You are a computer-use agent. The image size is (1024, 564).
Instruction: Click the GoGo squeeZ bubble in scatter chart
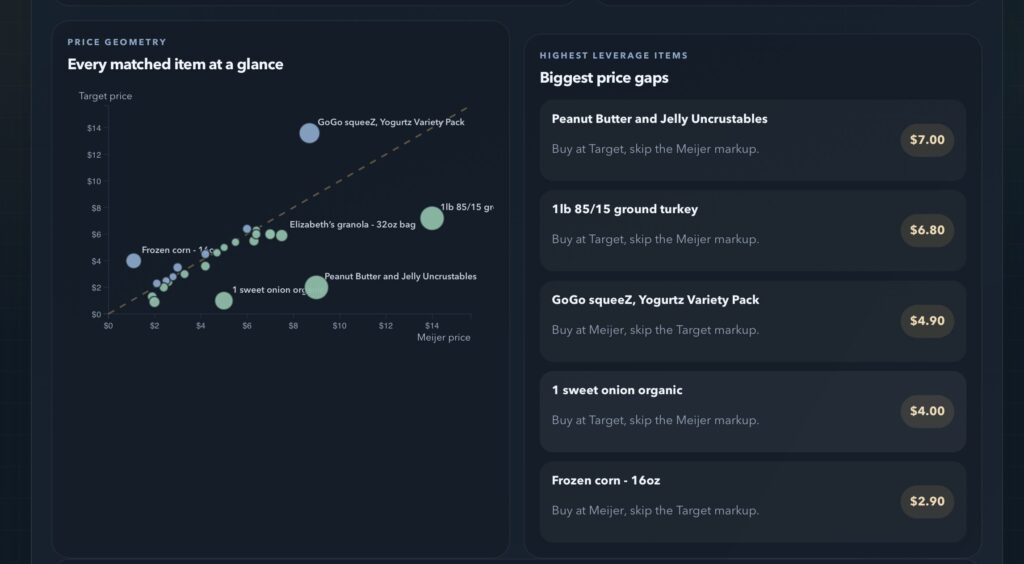pos(309,133)
